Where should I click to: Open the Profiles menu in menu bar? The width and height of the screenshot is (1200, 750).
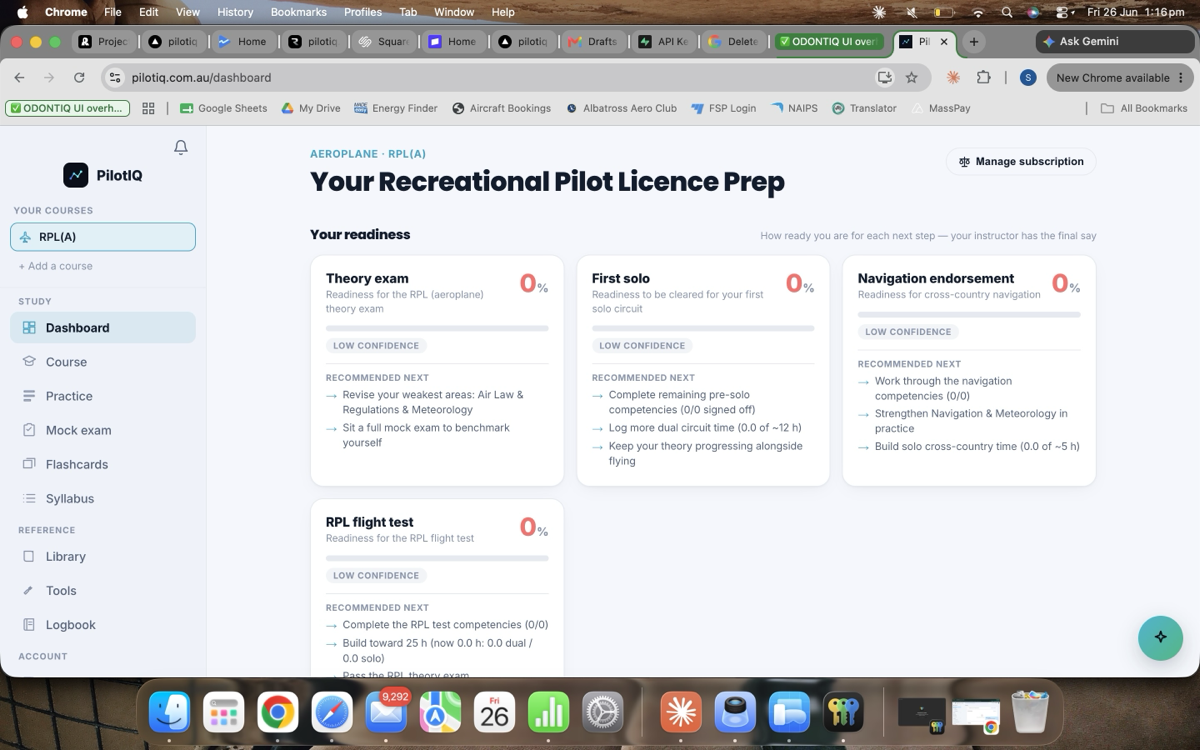(x=363, y=12)
